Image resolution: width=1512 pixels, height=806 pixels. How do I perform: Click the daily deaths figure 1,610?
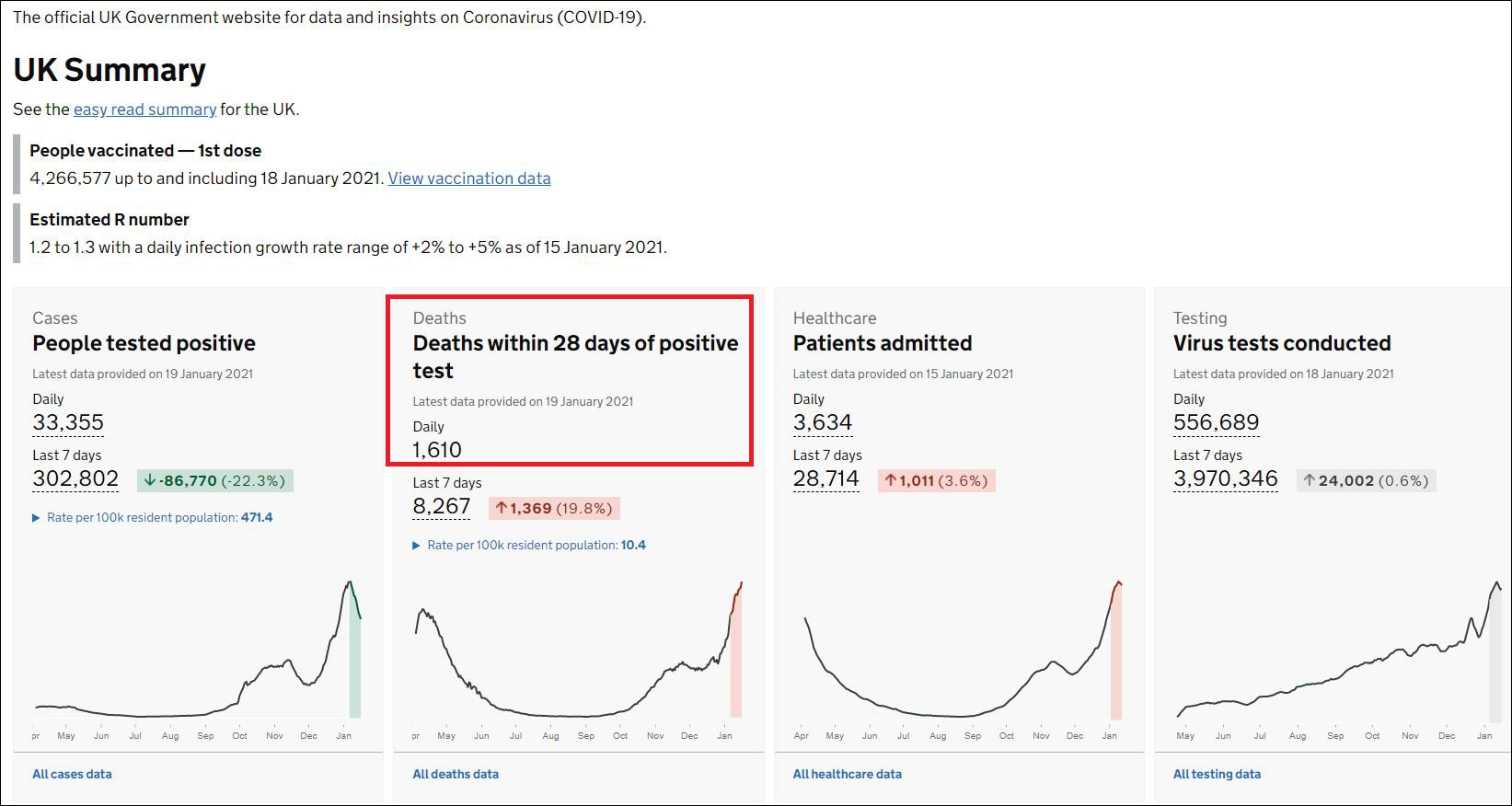(437, 450)
